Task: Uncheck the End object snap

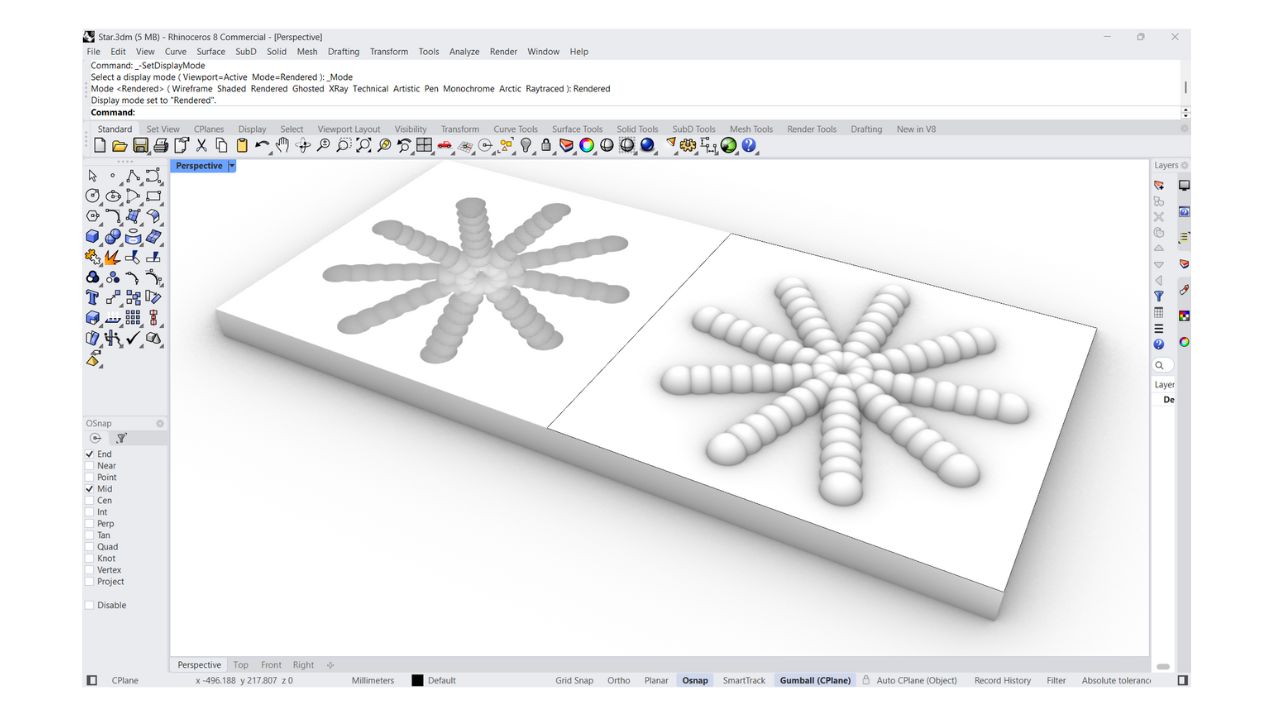Action: click(x=89, y=454)
